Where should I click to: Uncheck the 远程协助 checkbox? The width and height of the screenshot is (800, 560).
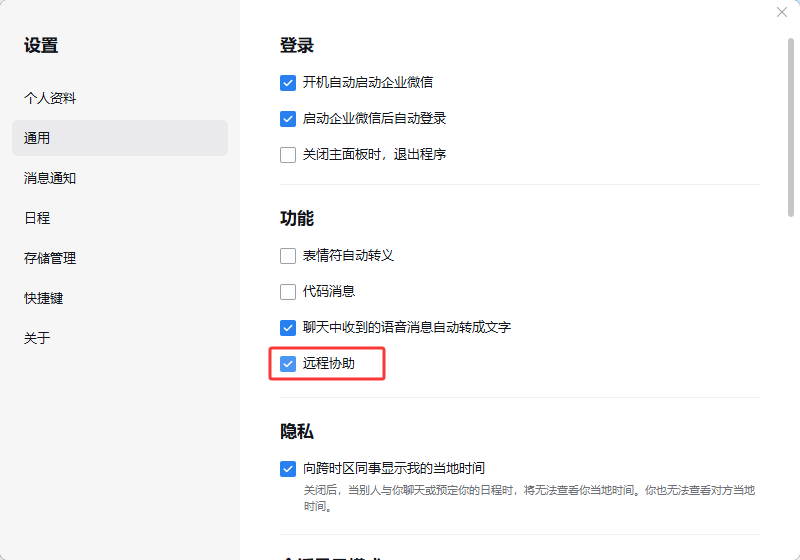pyautogui.click(x=288, y=364)
